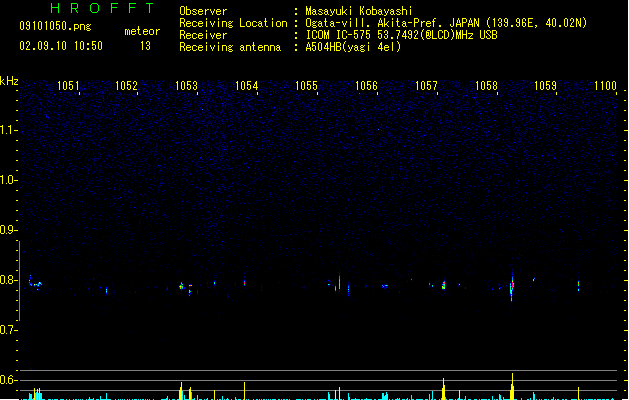This screenshot has width=629, height=400.
Task: Click the meteor echo just after 1057
Action: pyautogui.click(x=444, y=285)
